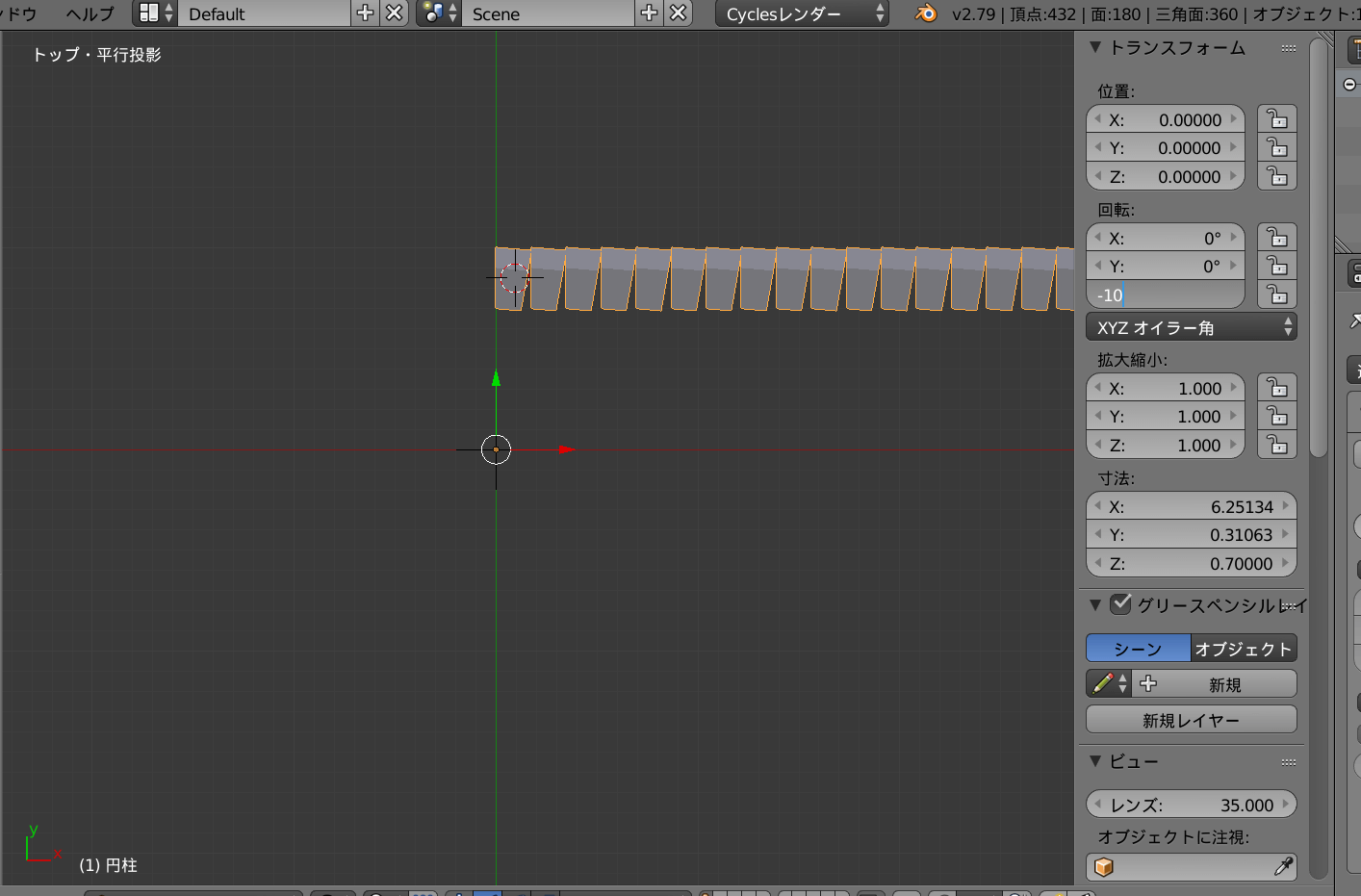Uncheck the Grease Pencil layers checkbox
This screenshot has height=896, width=1361.
[x=1120, y=604]
